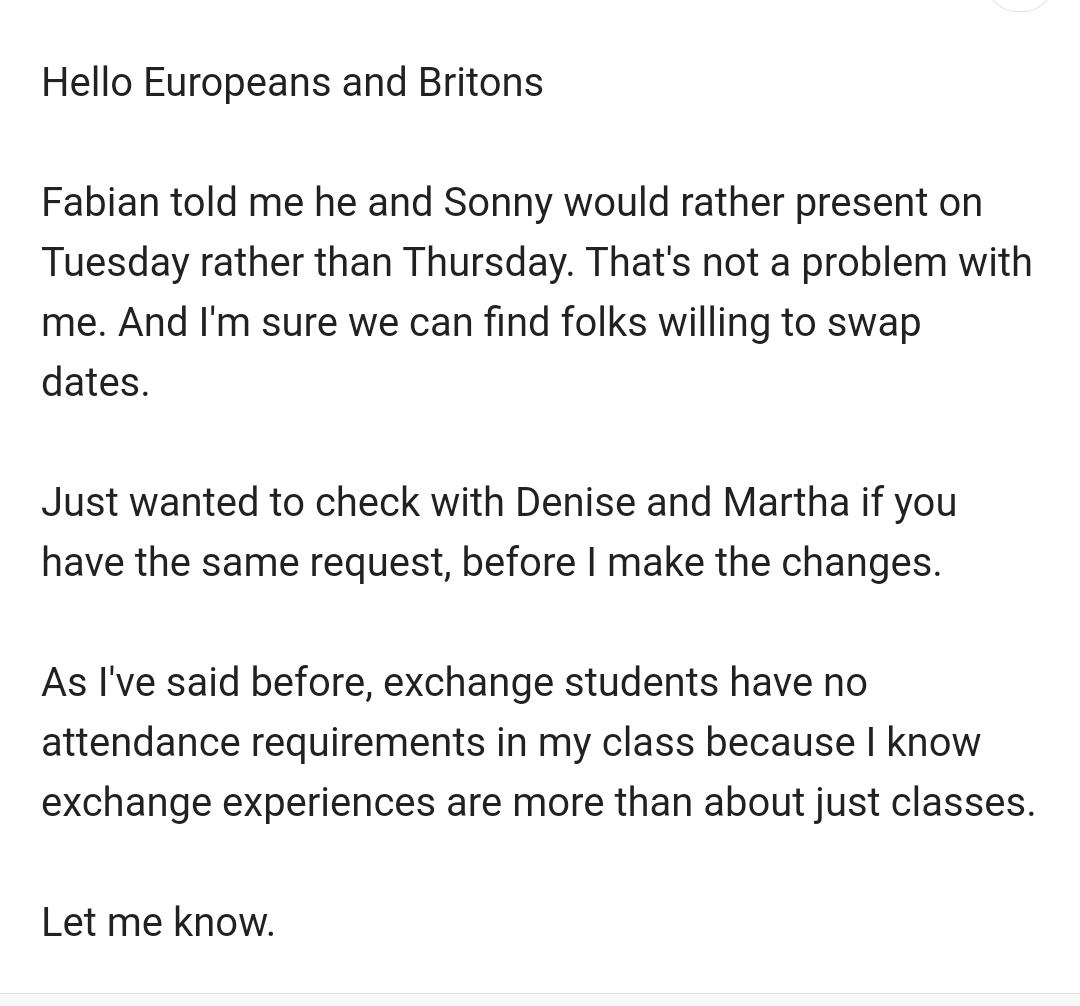Click the word "Tuesday" in the email

point(115,263)
